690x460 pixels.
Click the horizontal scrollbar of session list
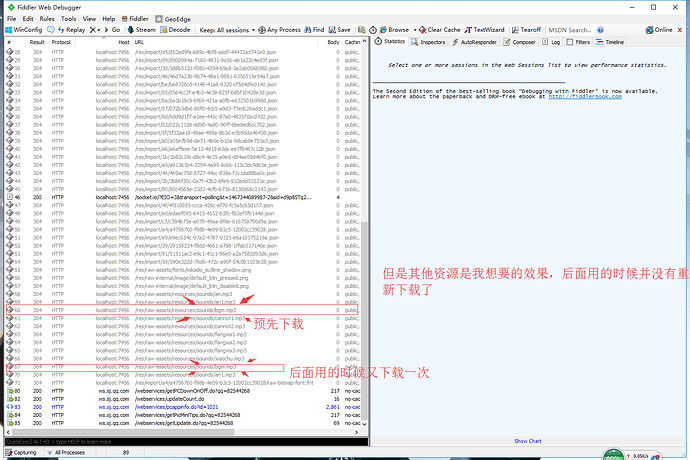click(123, 432)
